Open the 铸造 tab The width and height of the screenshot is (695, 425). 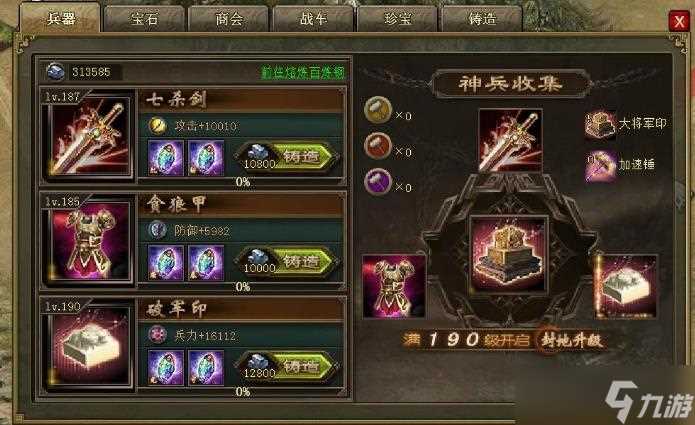tap(482, 19)
